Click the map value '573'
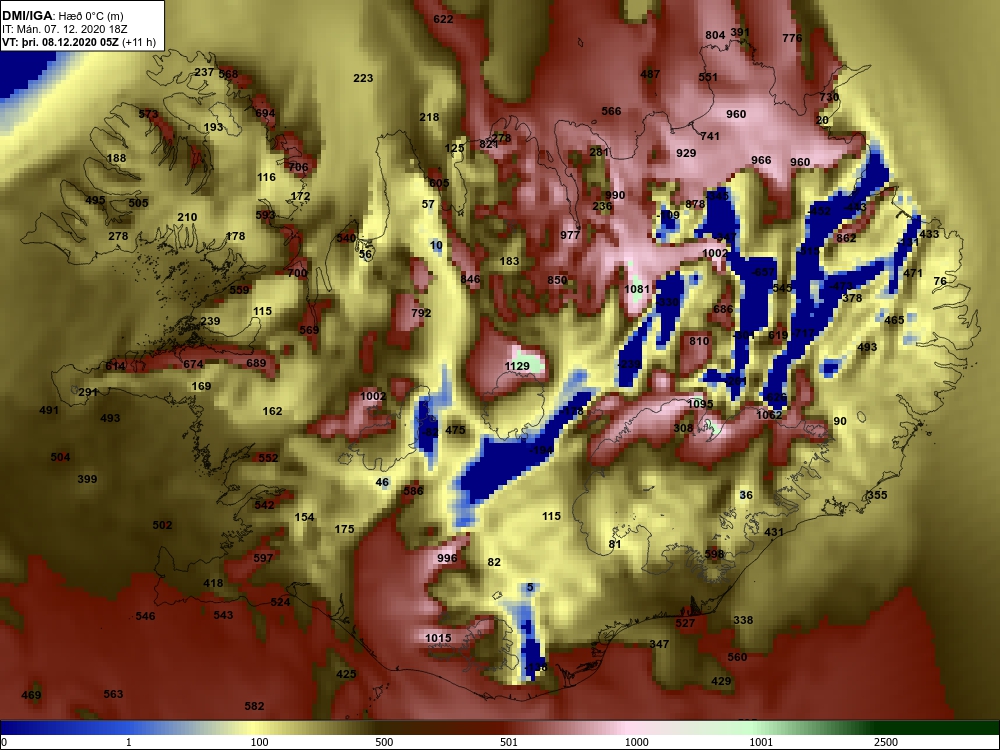 tap(148, 114)
